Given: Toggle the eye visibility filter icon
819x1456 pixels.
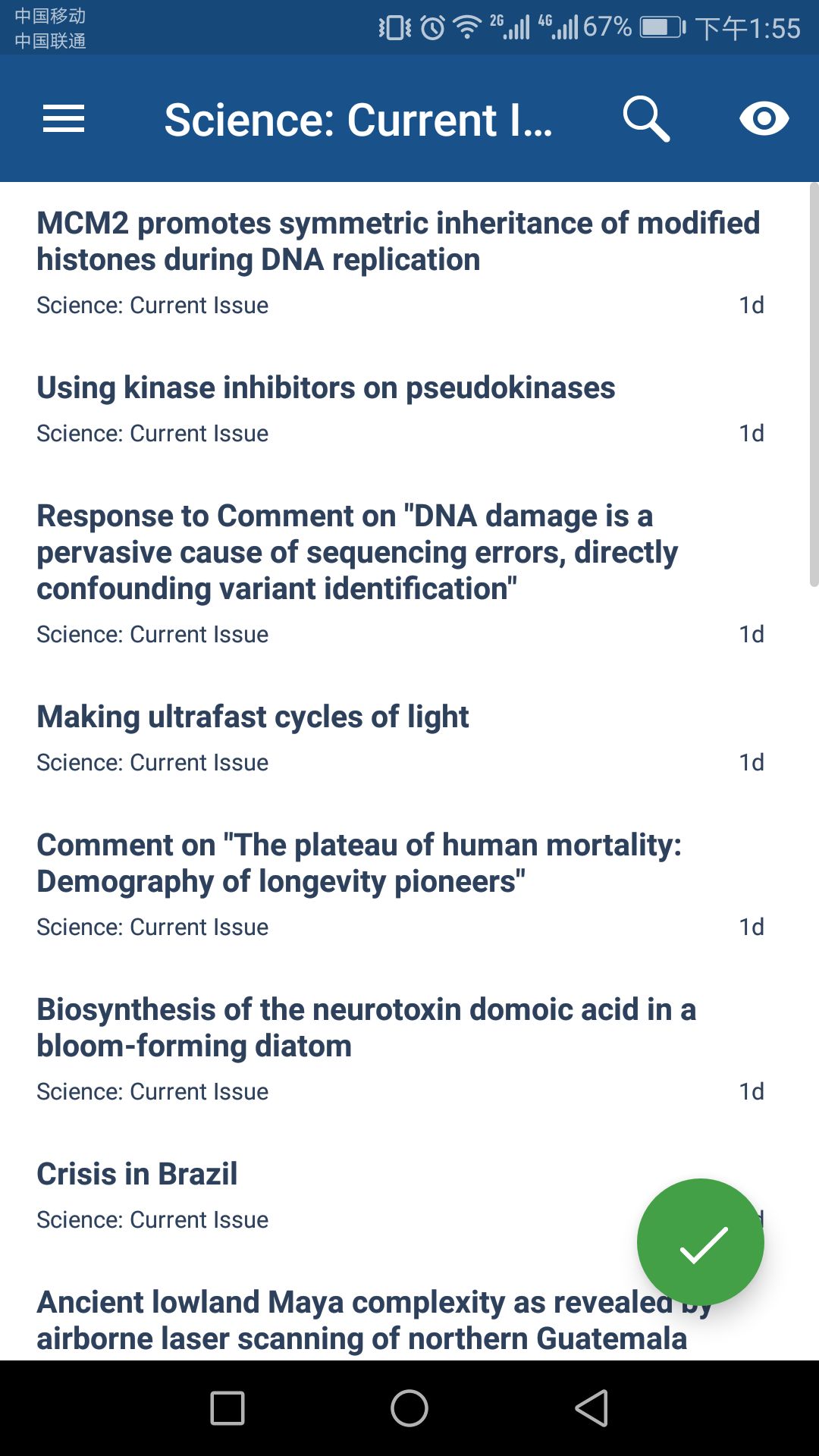Looking at the screenshot, I should tap(764, 119).
